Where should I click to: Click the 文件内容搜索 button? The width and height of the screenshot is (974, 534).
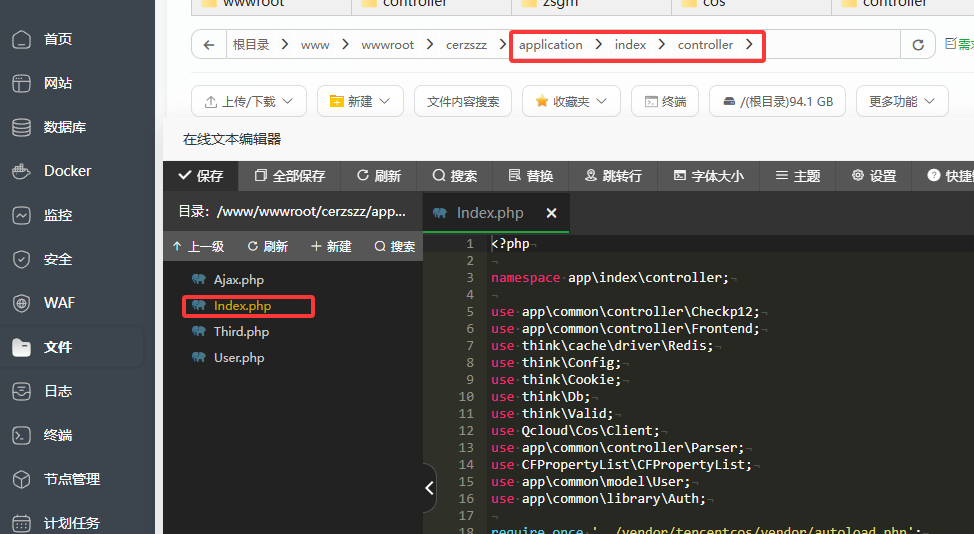tap(462, 101)
